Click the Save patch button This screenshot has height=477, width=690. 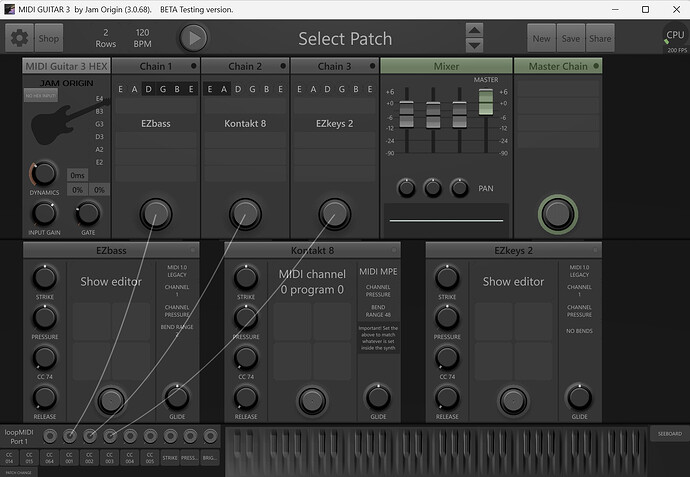pos(571,39)
